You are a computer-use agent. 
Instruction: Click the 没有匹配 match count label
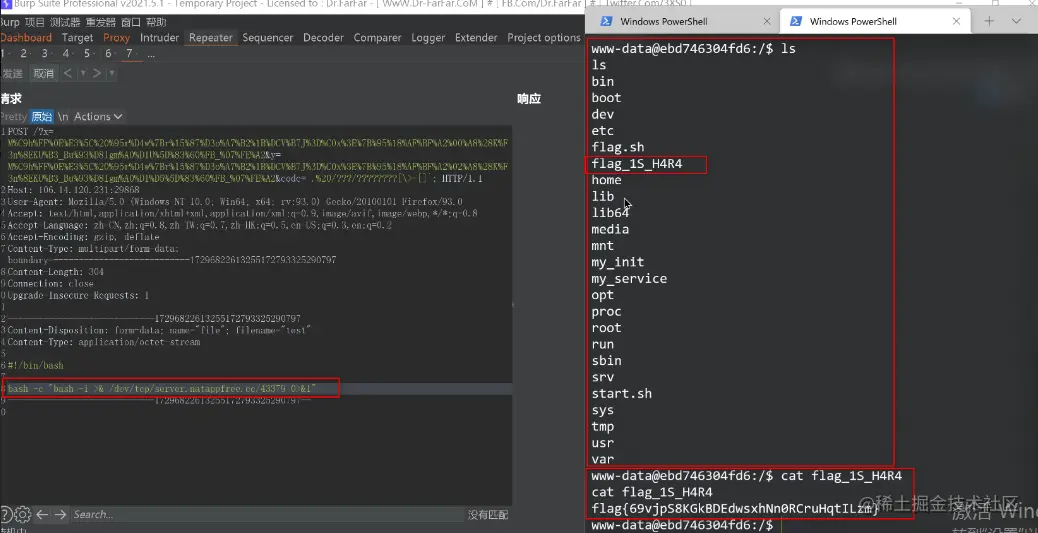point(488,514)
